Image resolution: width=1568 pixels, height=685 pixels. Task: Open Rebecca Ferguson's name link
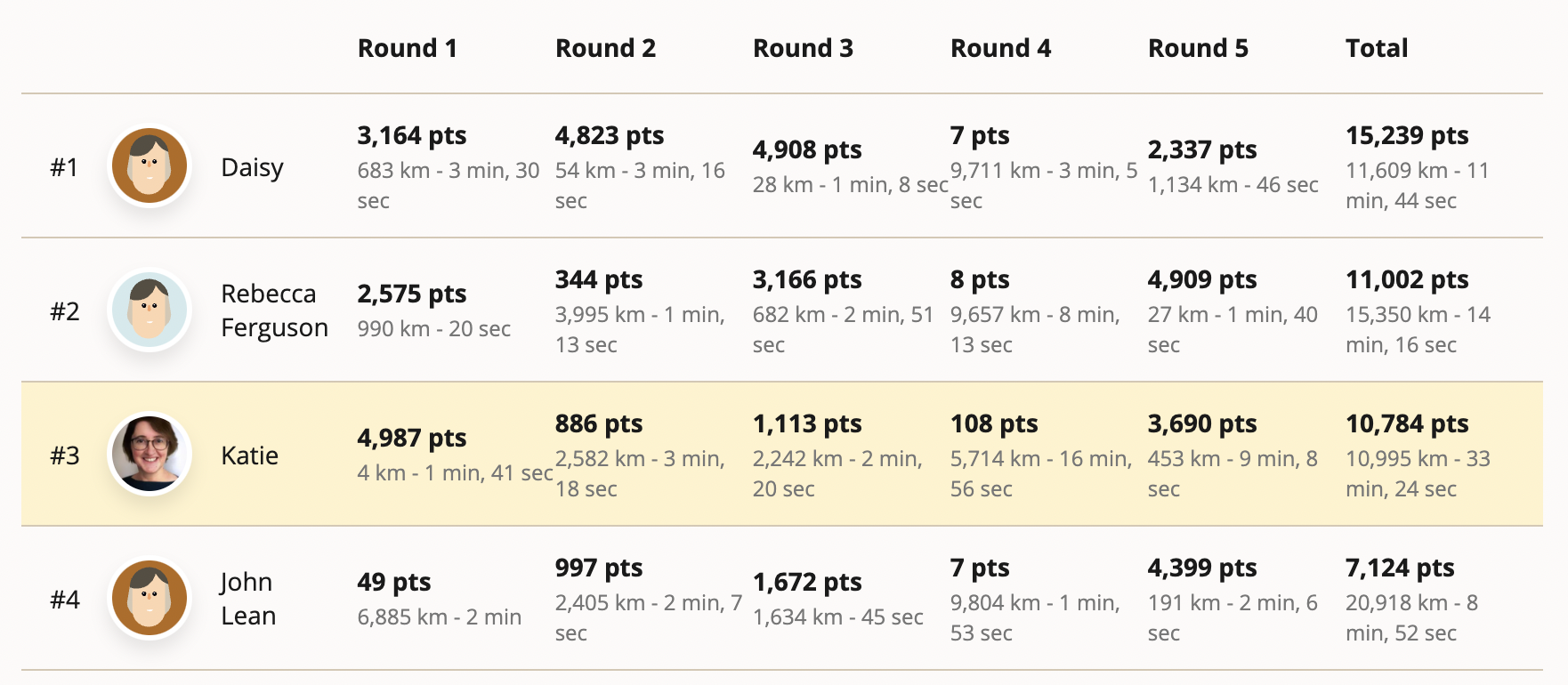click(274, 310)
